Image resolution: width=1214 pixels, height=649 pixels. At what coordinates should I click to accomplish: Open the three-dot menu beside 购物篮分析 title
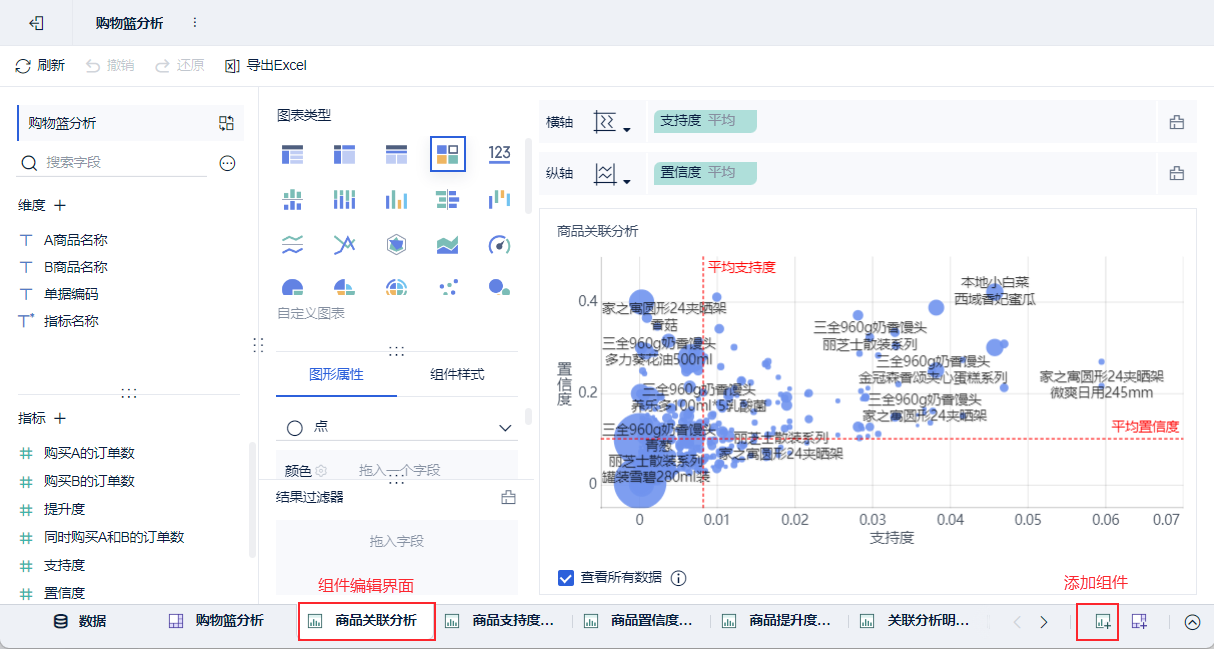pyautogui.click(x=194, y=23)
